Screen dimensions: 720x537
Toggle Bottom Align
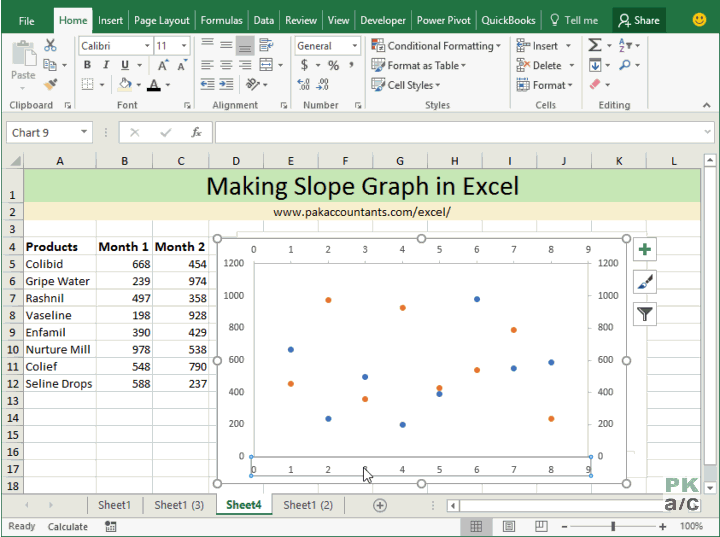[245, 45]
